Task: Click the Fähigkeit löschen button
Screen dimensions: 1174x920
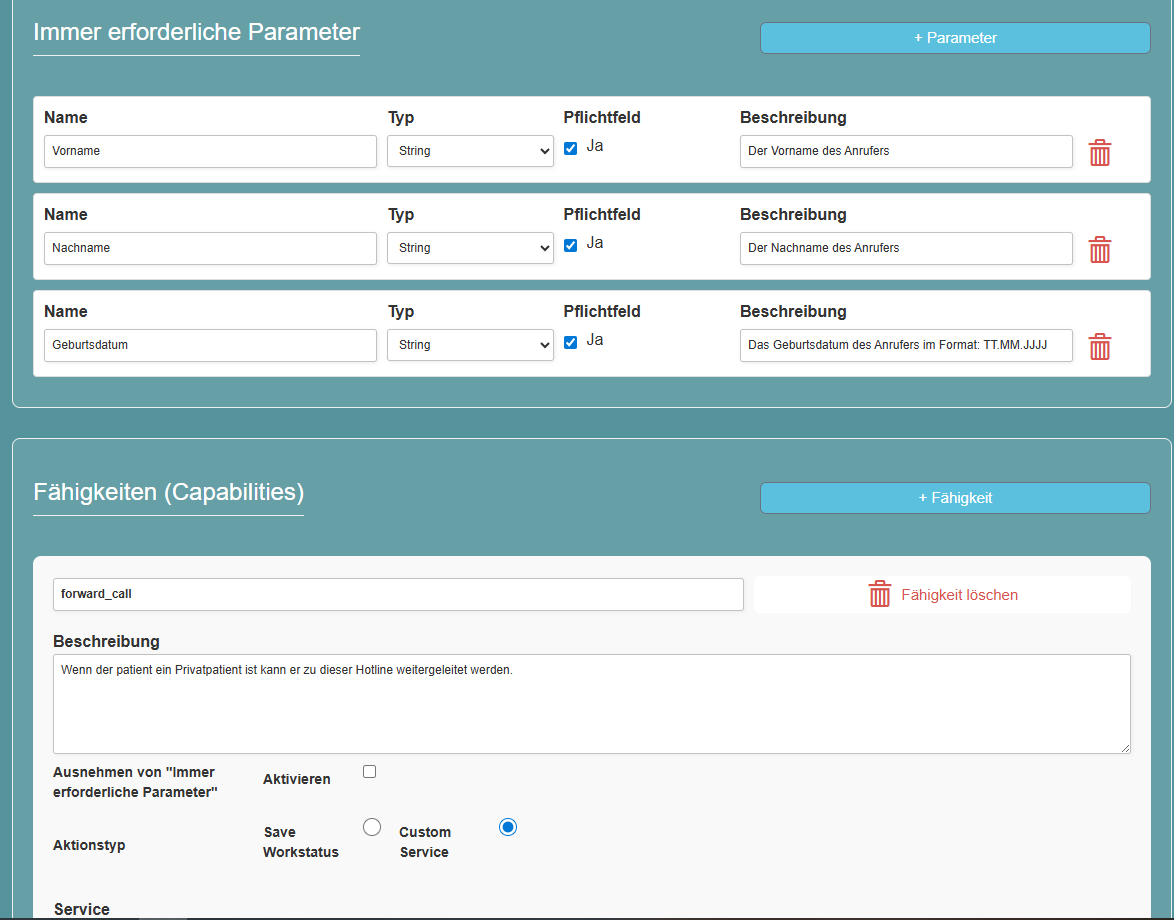Action: tap(940, 593)
